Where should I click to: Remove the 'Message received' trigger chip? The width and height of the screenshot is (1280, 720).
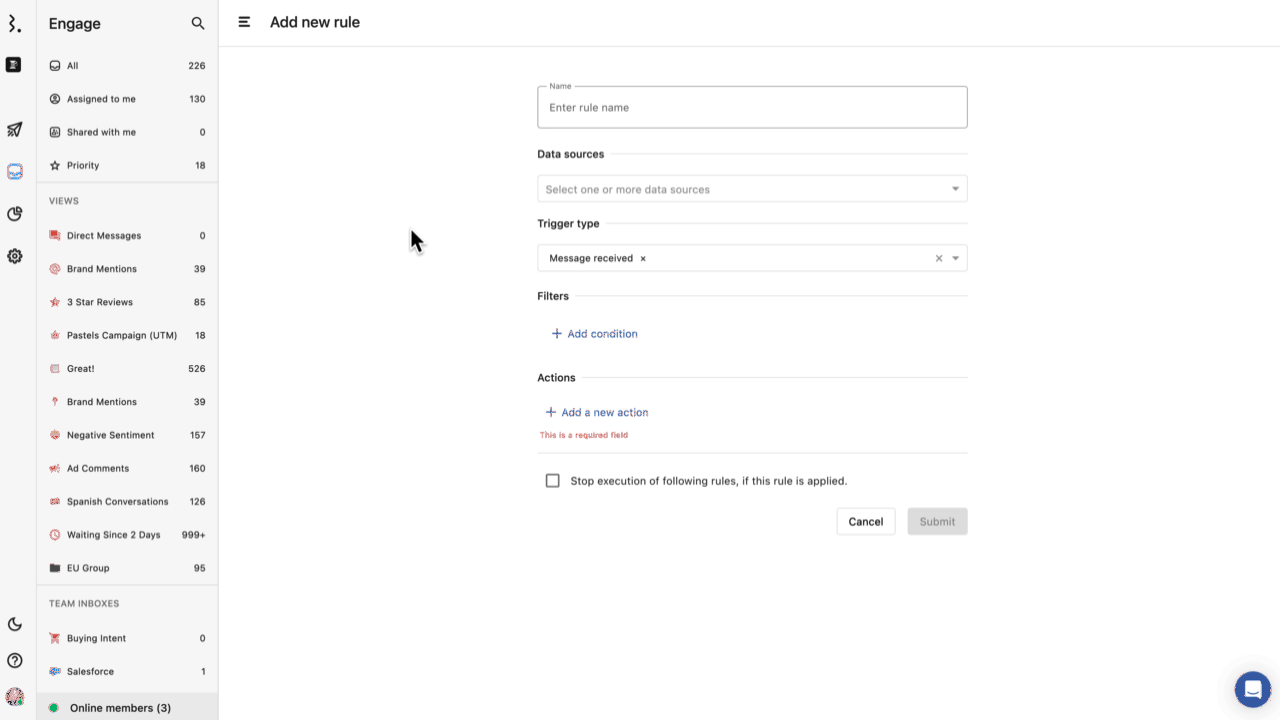click(x=643, y=258)
